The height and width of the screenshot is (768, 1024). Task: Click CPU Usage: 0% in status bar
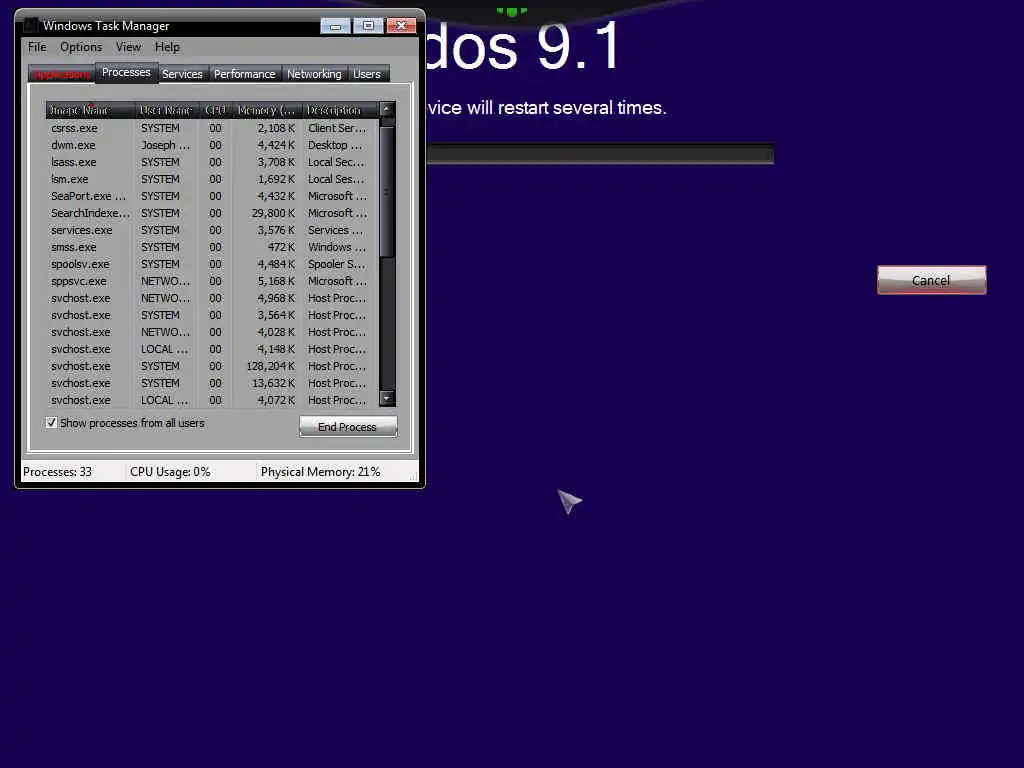pyautogui.click(x=170, y=472)
